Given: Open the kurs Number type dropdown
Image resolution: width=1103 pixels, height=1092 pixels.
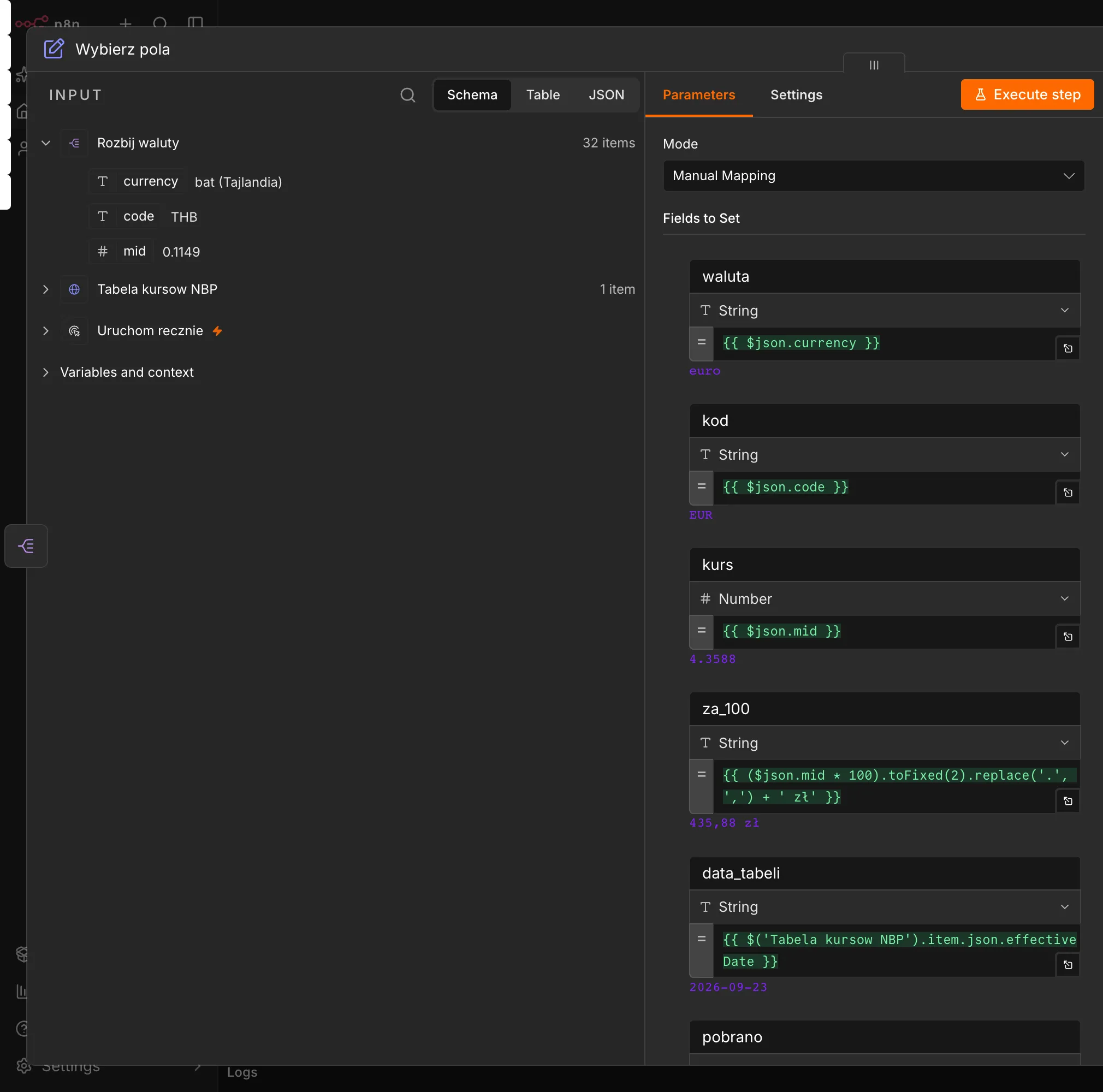Looking at the screenshot, I should click(885, 599).
